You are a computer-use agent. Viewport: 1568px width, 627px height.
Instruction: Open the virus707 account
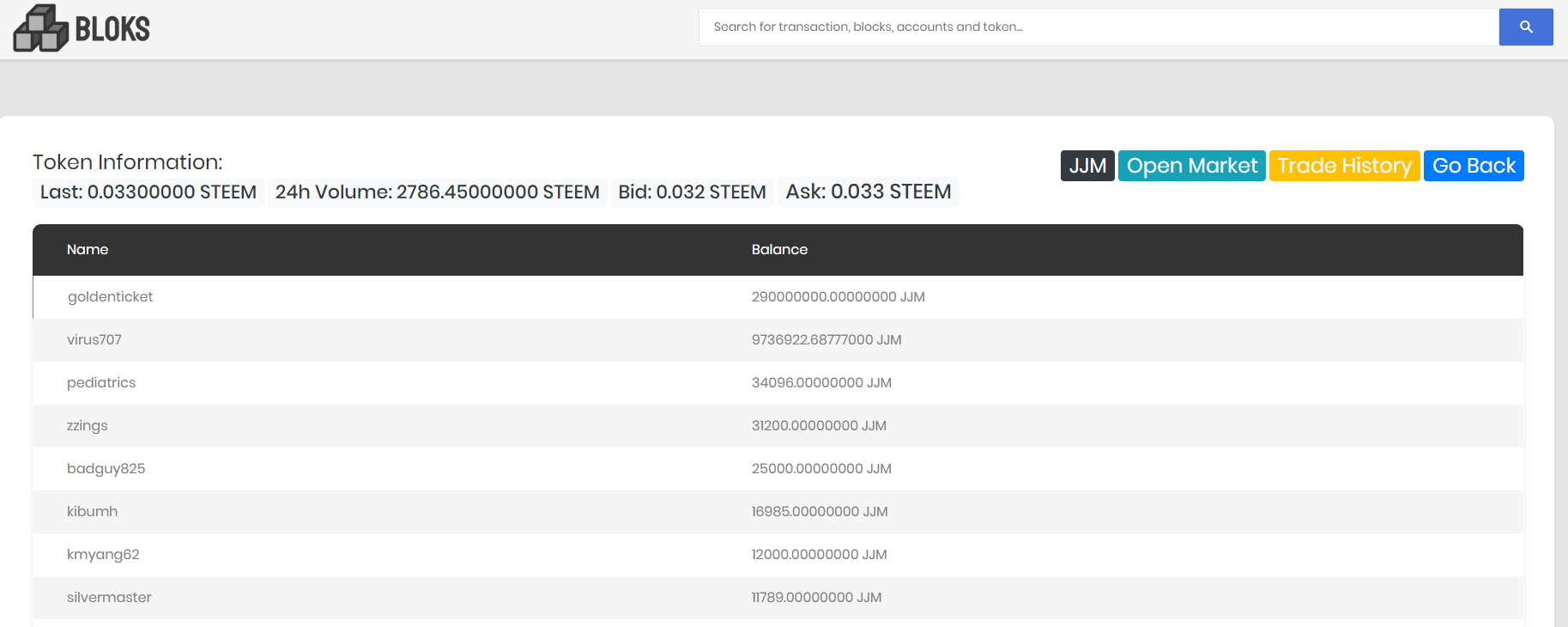[x=94, y=340]
